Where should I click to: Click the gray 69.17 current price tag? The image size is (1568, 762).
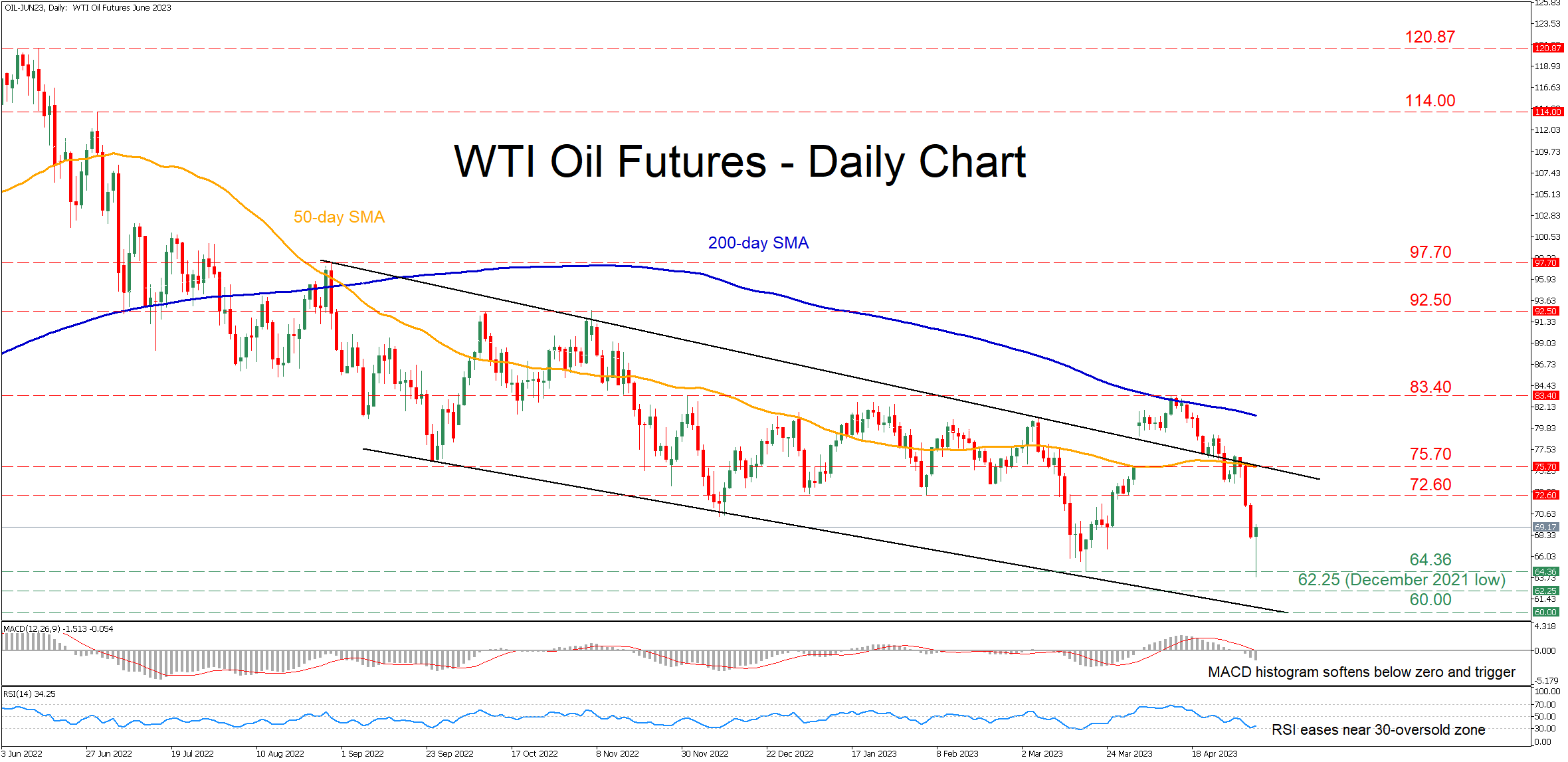coord(1545,527)
